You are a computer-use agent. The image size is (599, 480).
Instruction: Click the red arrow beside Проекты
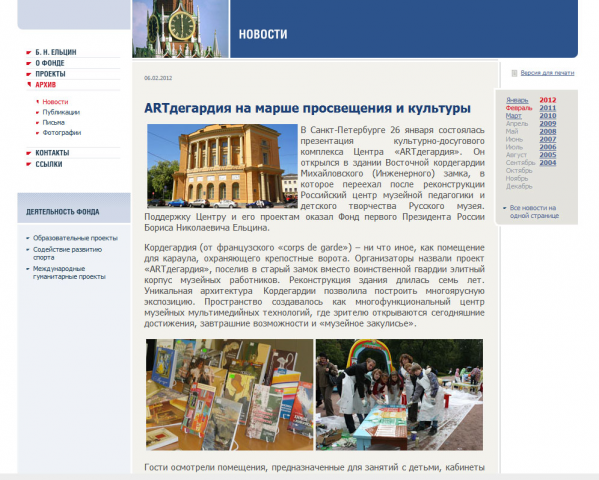point(29,74)
